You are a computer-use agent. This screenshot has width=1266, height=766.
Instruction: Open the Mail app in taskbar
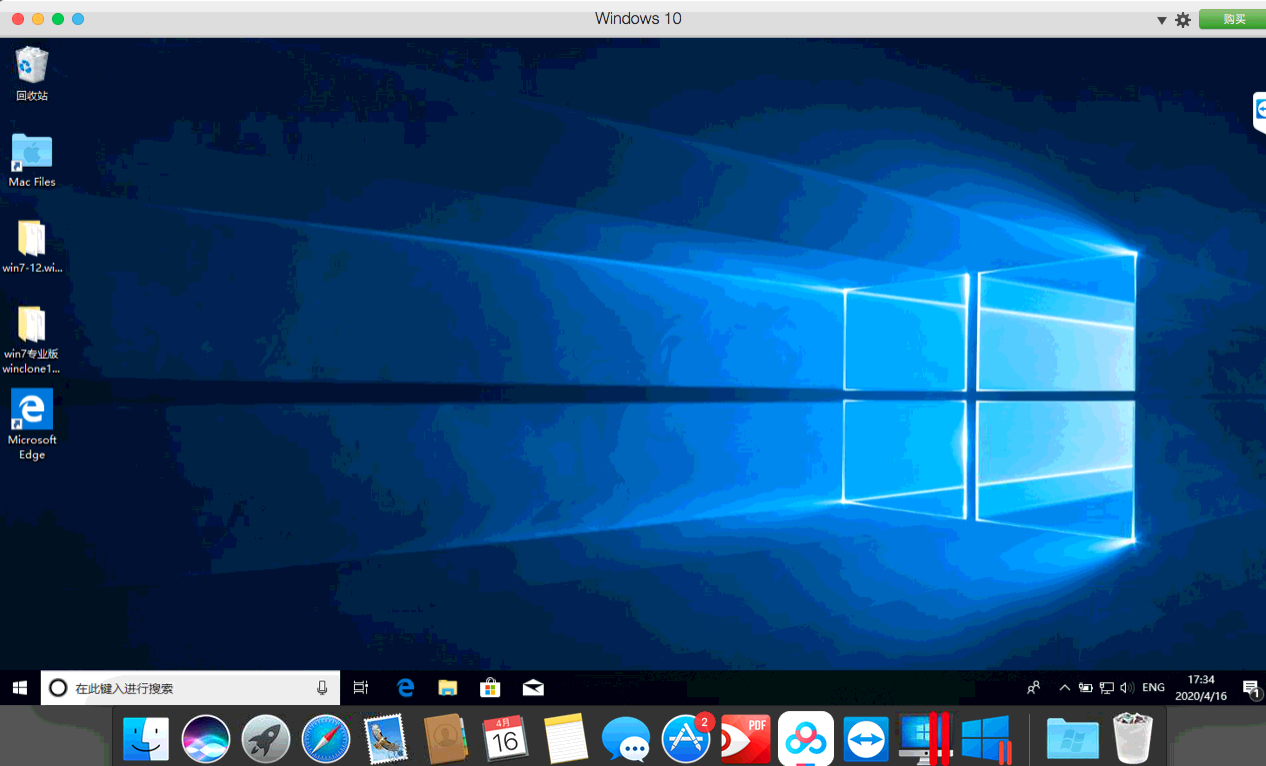pyautogui.click(x=533, y=688)
